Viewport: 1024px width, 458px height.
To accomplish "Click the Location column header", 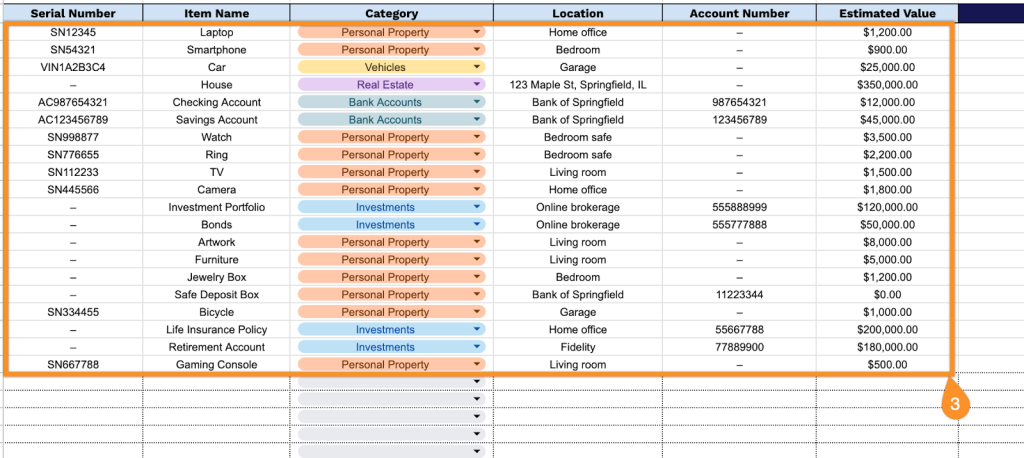I will [577, 13].
